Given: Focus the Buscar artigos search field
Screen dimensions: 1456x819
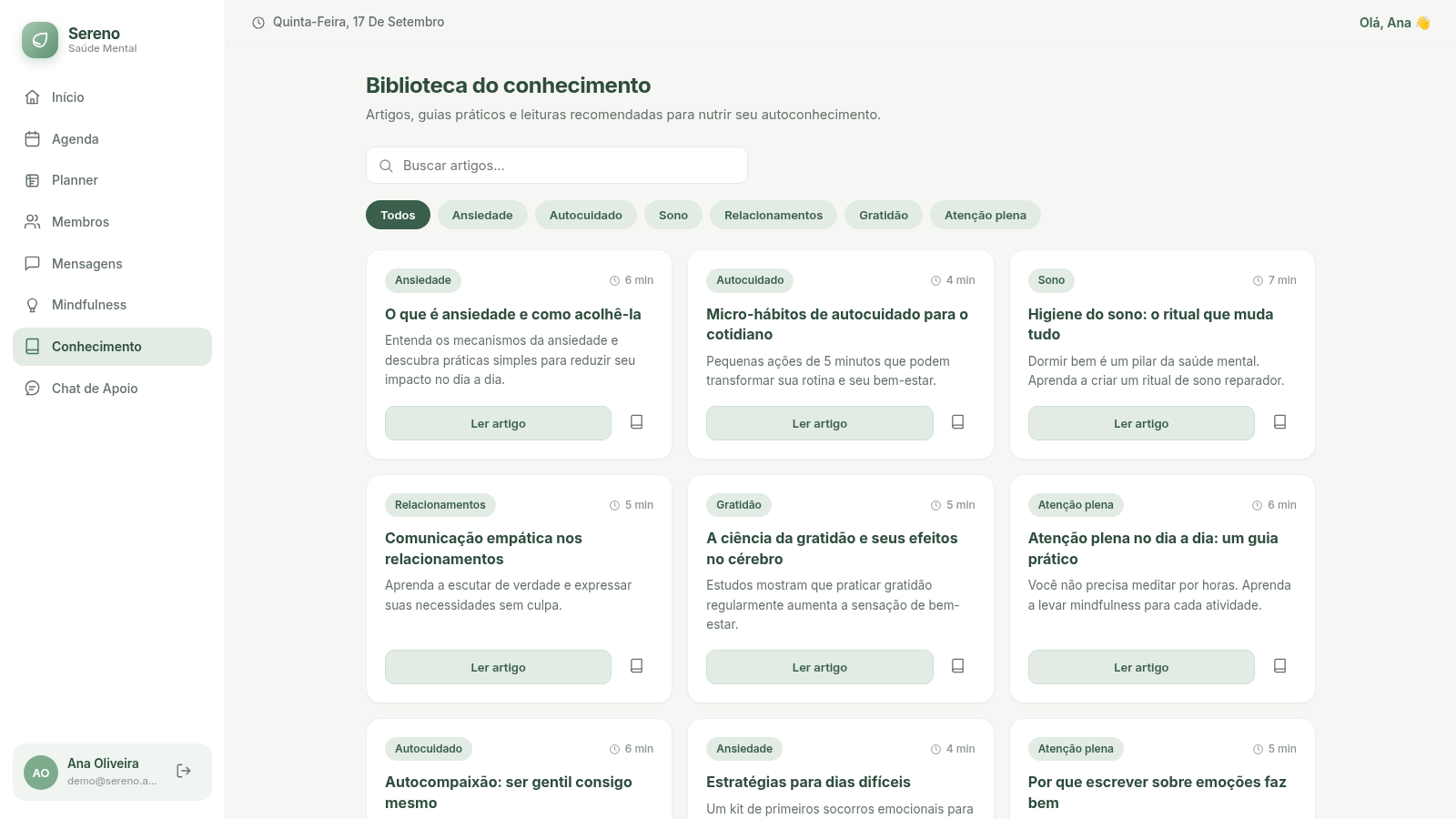Looking at the screenshot, I should pos(557,166).
